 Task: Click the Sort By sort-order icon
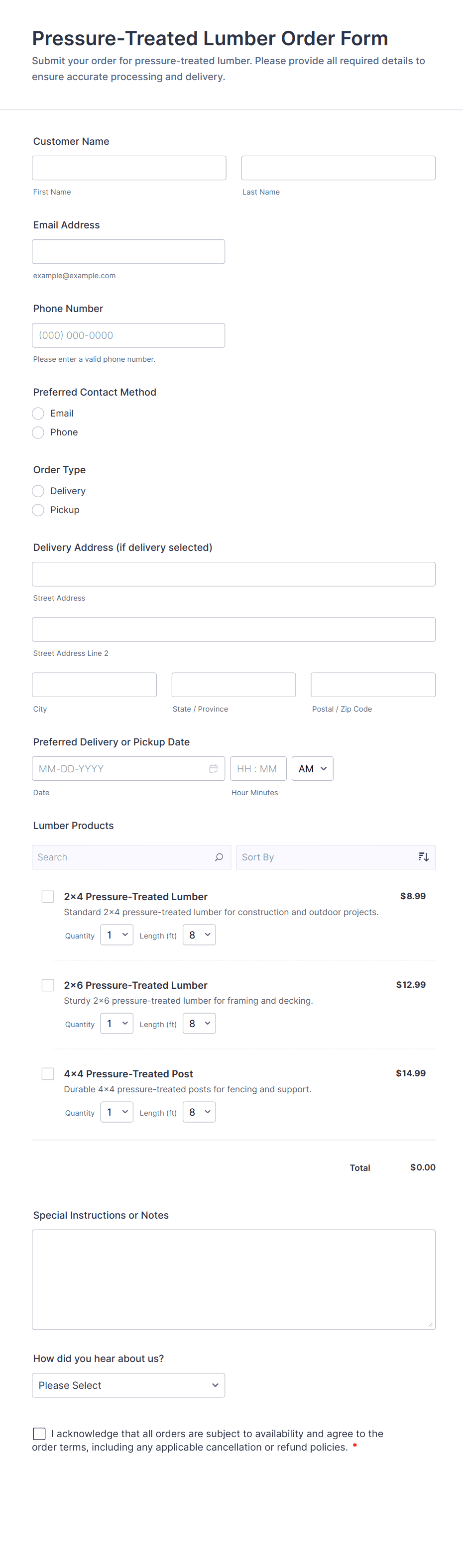tap(423, 857)
